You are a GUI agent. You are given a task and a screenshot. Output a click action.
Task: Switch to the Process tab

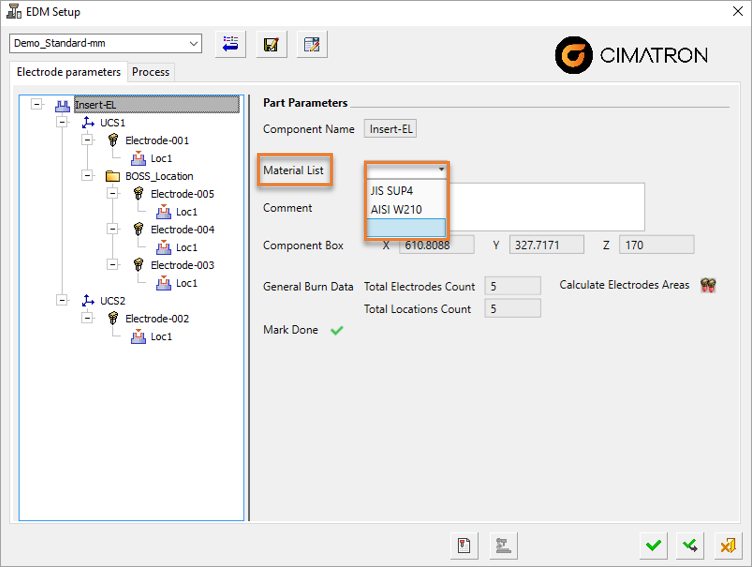point(151,72)
